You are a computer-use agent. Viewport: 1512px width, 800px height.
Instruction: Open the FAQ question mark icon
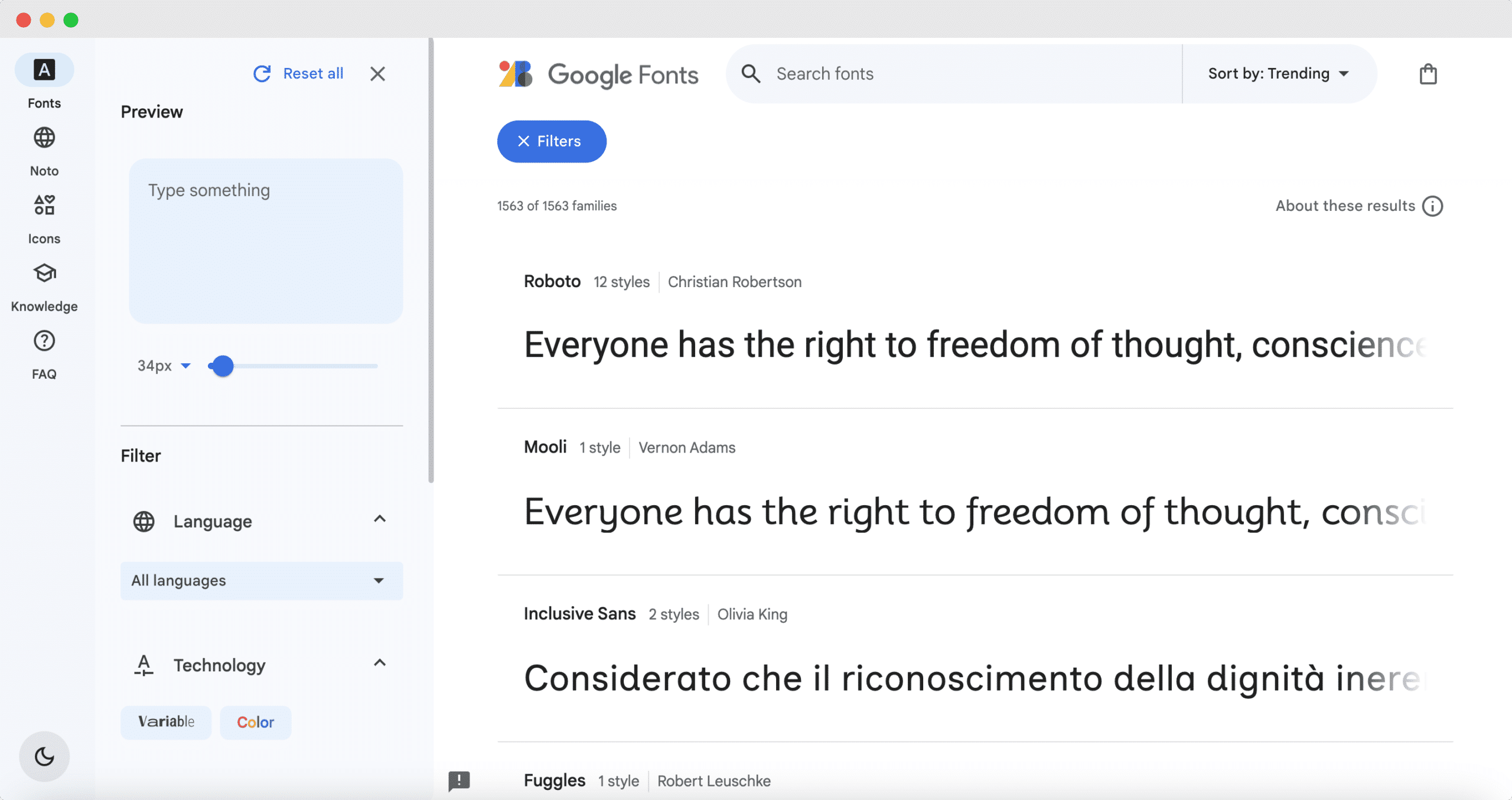click(x=44, y=341)
